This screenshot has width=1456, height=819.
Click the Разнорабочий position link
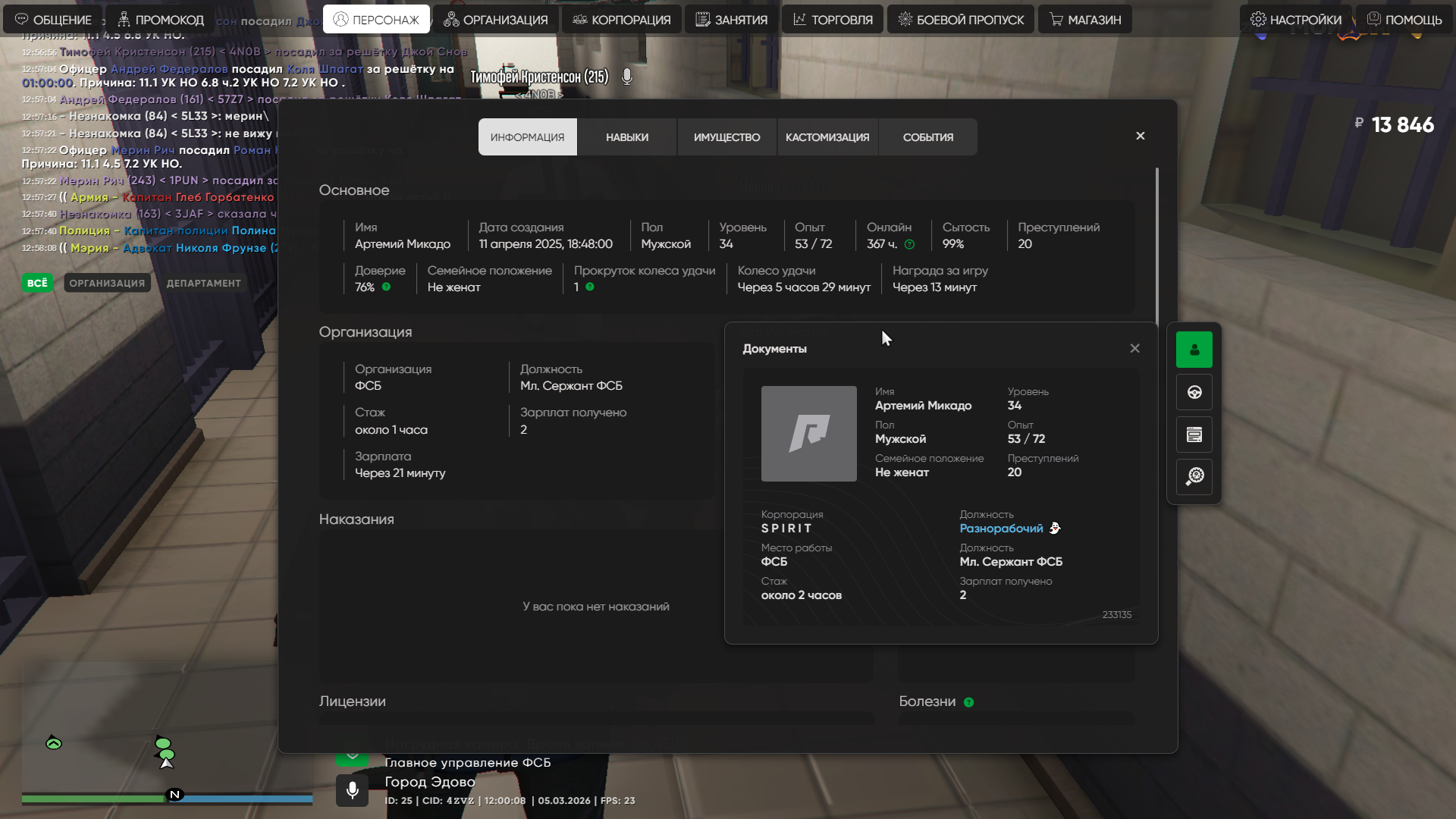[x=1001, y=528]
